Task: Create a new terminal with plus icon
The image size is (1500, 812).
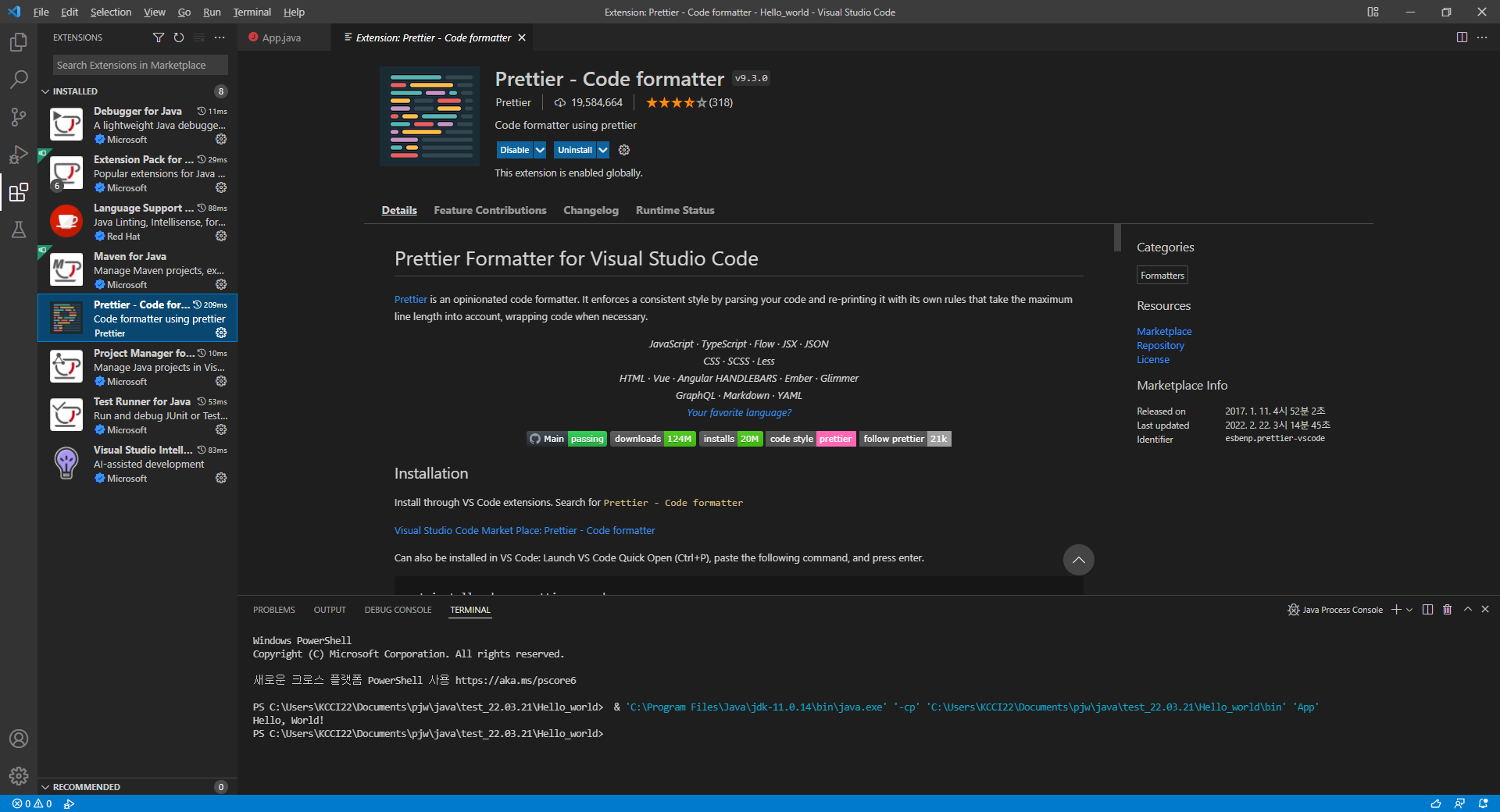Action: pos(1396,610)
